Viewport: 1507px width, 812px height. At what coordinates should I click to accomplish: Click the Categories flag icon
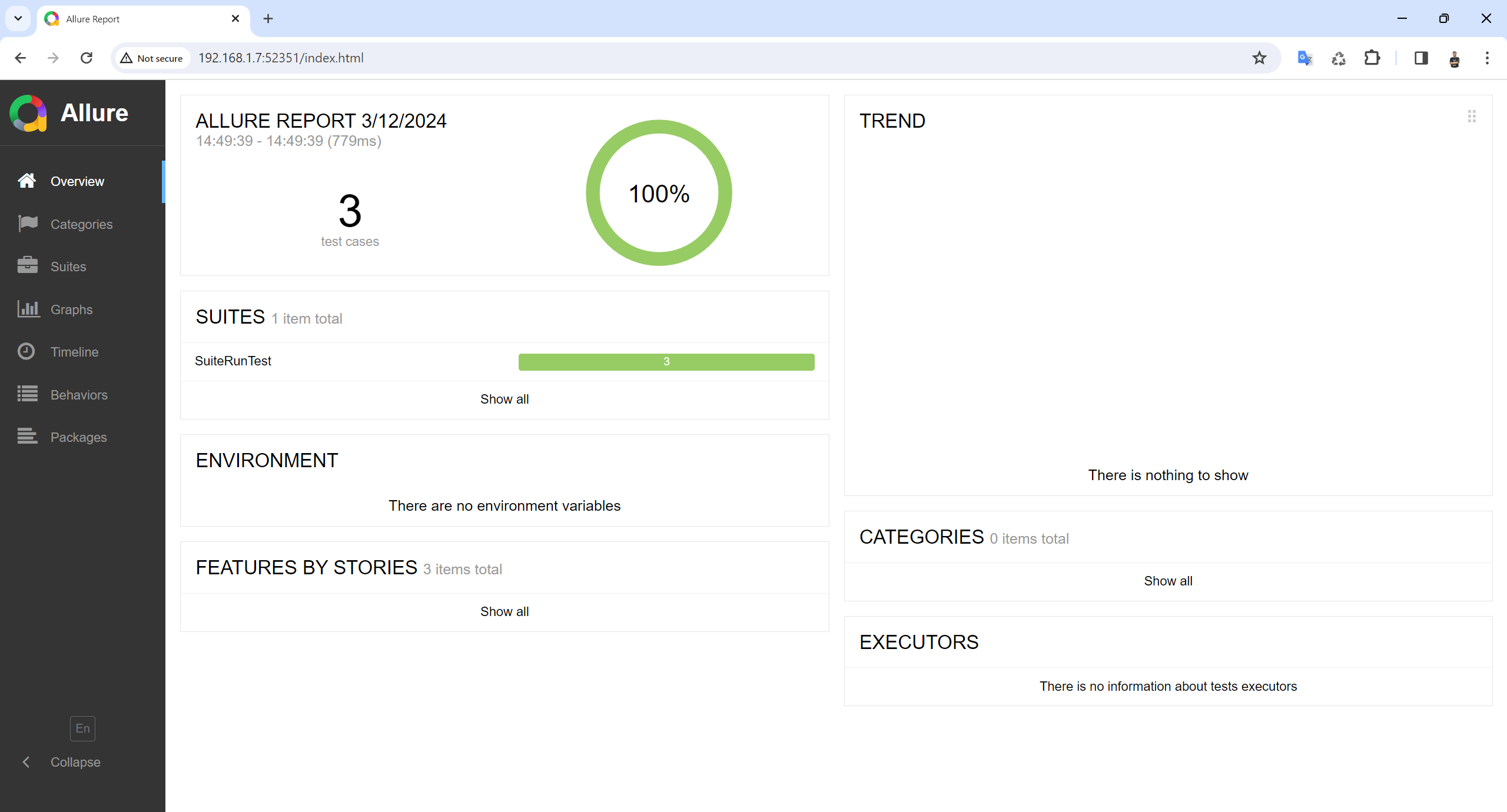tap(28, 223)
